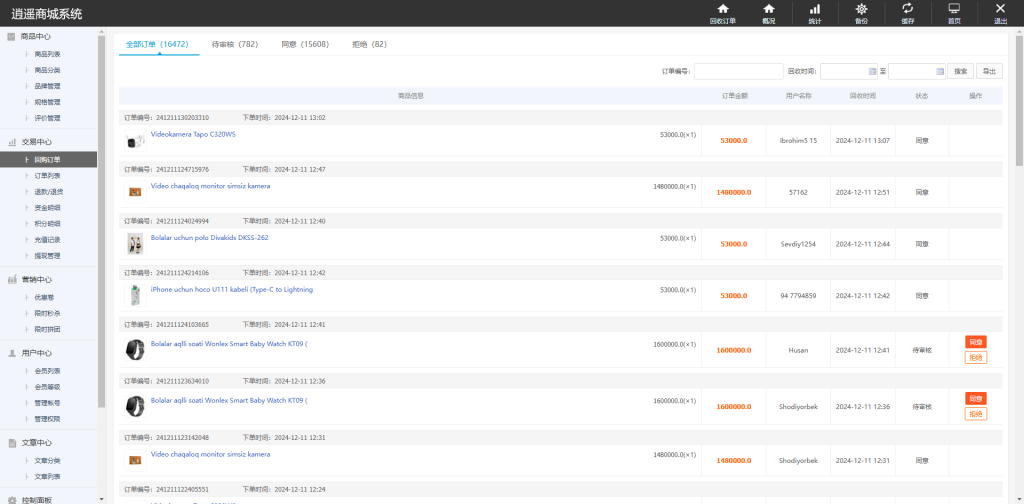Open the 统计 statistics bar chart icon

(814, 9)
